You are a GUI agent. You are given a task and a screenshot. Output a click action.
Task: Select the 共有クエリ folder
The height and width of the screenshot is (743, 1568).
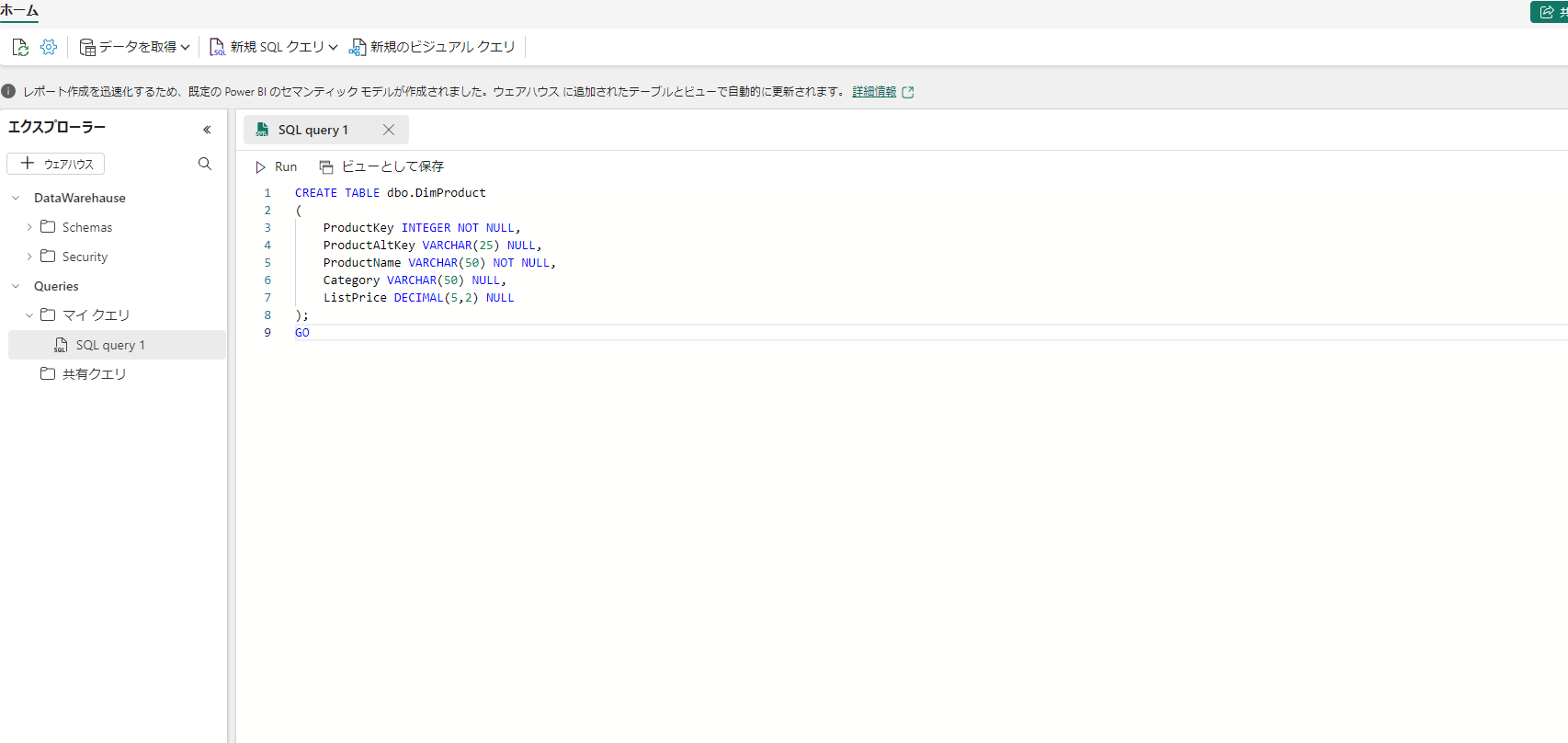click(x=95, y=374)
